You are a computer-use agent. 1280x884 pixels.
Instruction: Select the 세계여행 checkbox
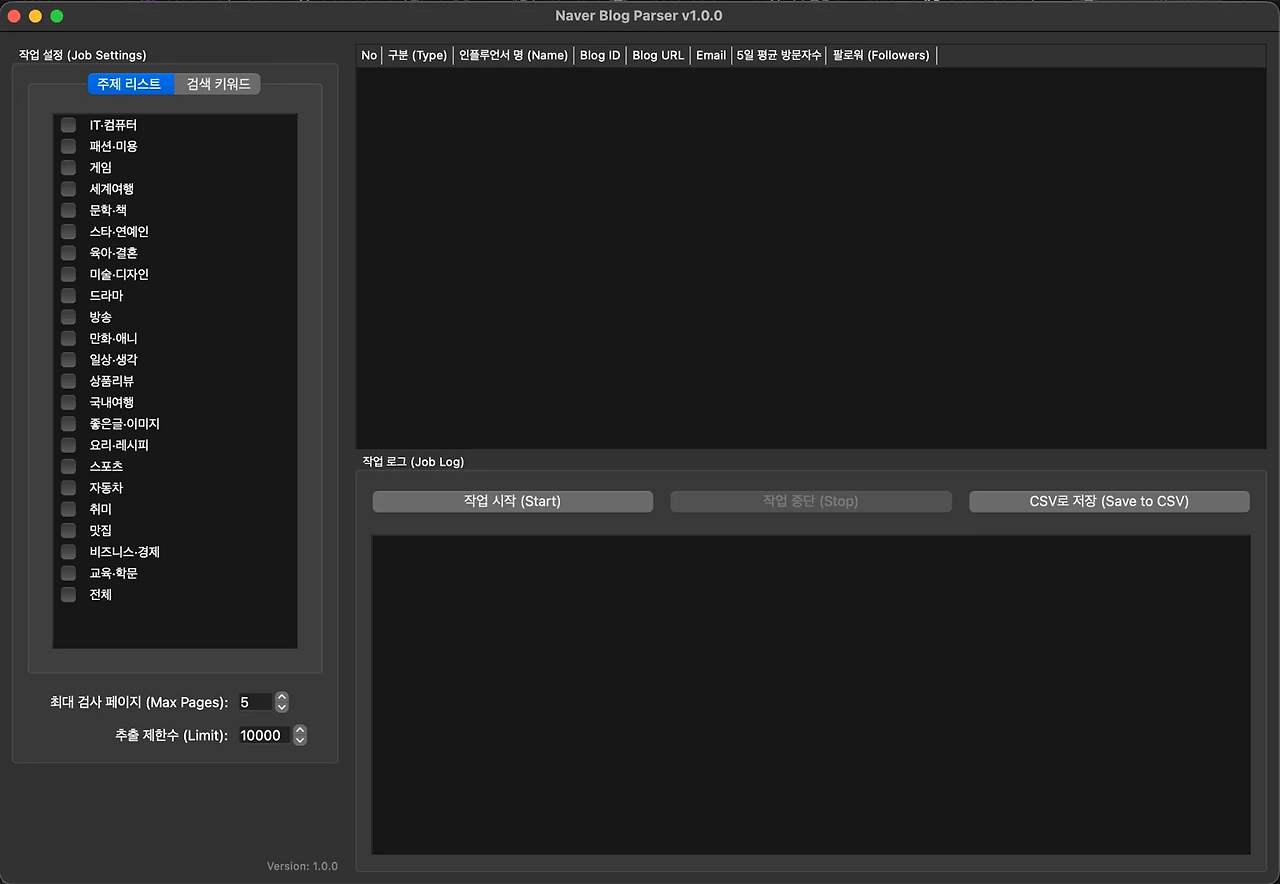67,189
